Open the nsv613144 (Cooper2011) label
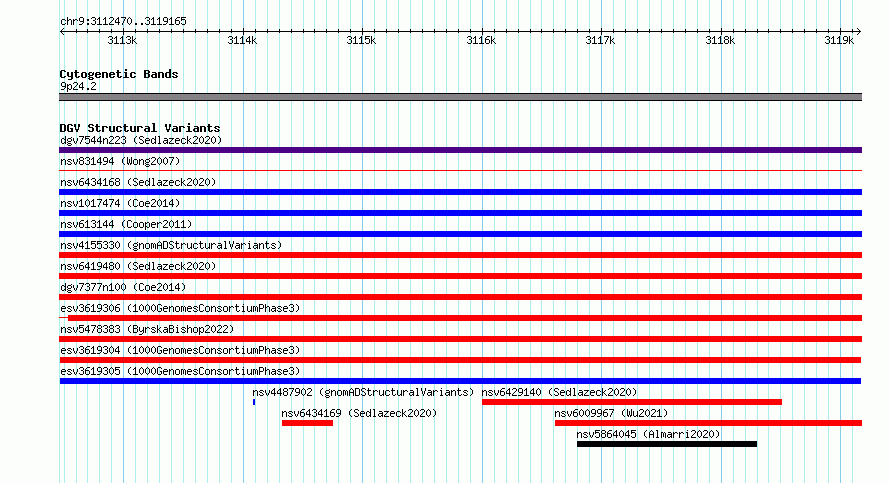 point(126,224)
